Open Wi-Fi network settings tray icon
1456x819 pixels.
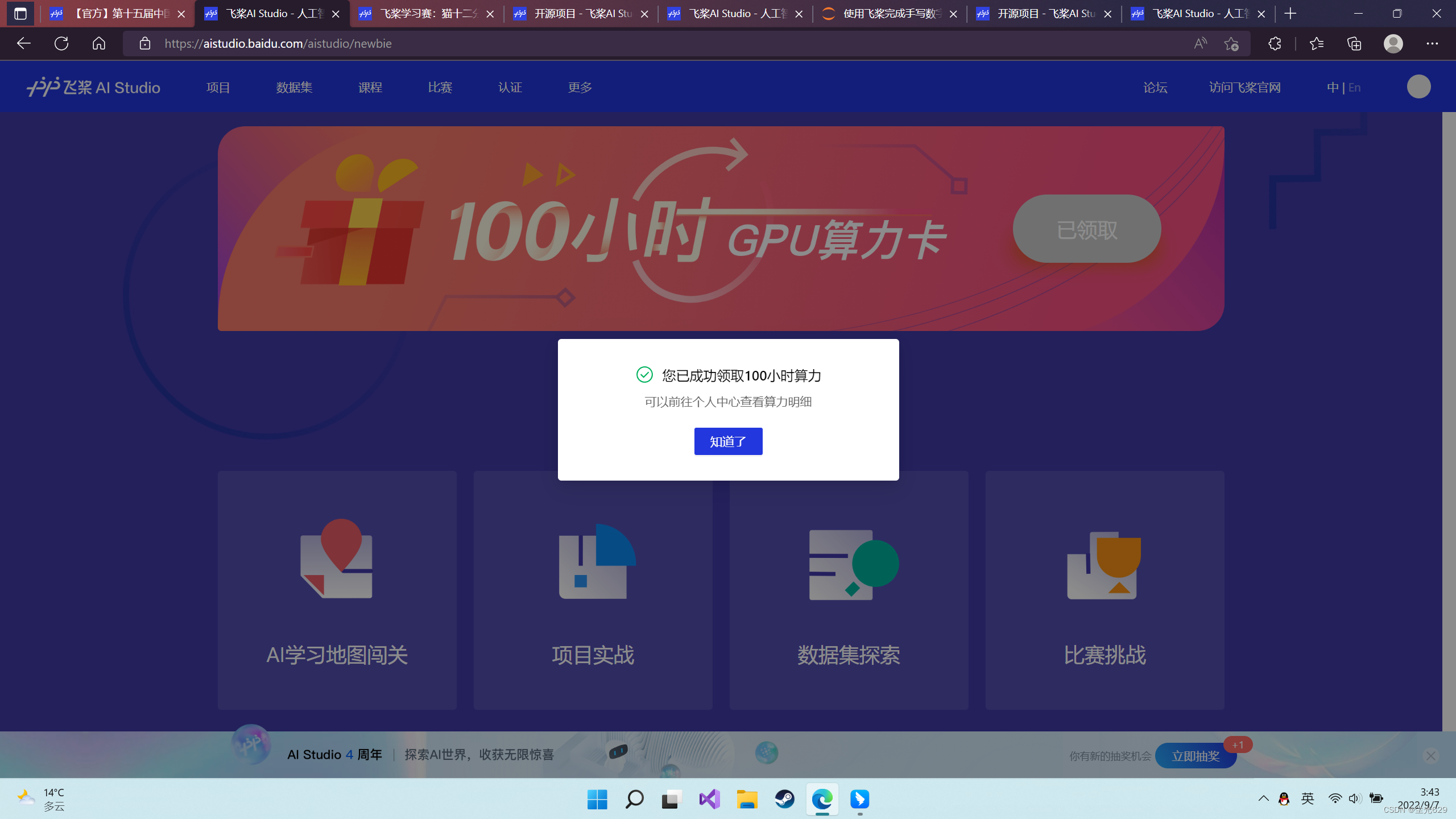pyautogui.click(x=1334, y=799)
